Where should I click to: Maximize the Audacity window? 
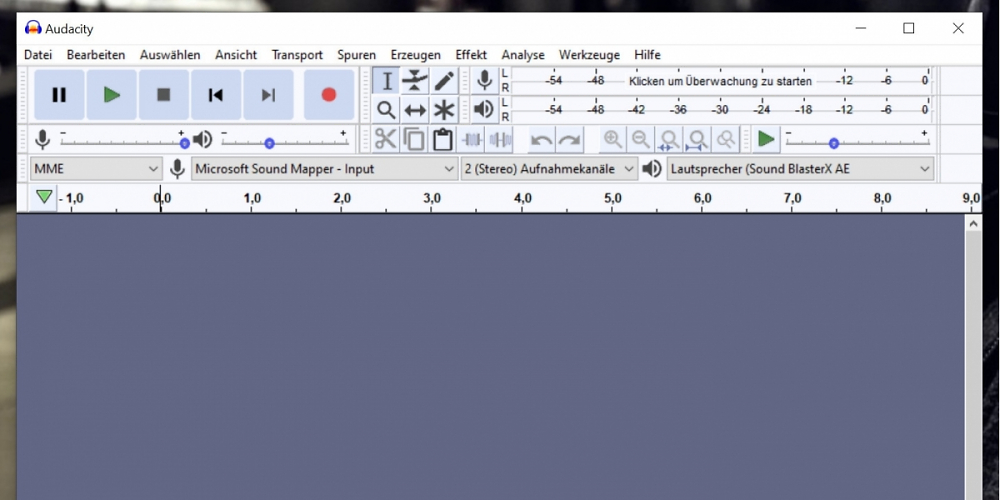(909, 28)
